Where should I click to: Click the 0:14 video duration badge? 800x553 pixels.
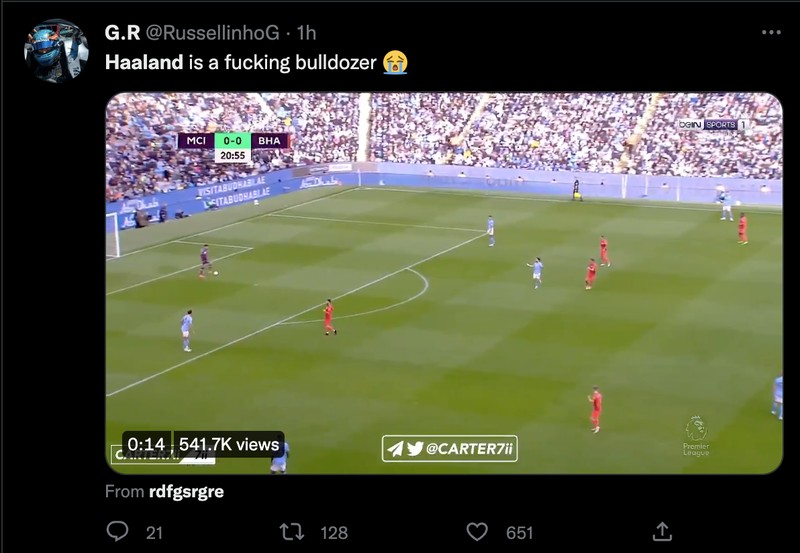146,444
